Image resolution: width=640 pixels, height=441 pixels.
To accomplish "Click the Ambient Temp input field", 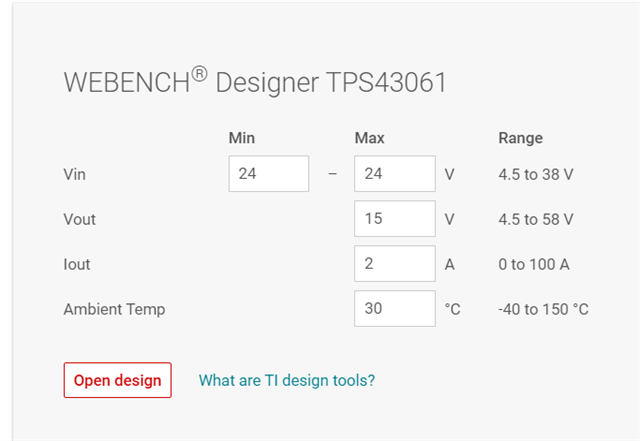I will 394,309.
